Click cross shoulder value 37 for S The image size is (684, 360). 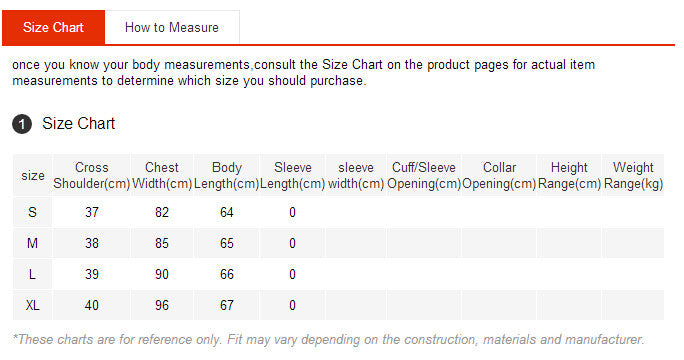[x=92, y=212]
